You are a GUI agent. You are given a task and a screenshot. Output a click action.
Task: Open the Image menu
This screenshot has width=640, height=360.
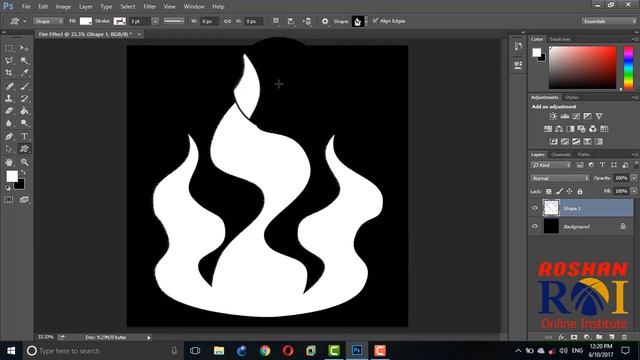[x=63, y=7]
